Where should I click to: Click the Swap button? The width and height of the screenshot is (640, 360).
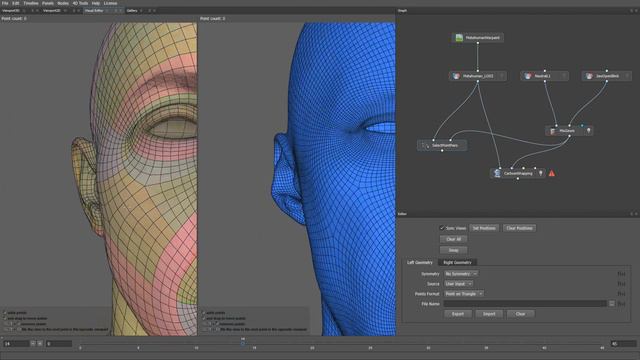tap(453, 250)
